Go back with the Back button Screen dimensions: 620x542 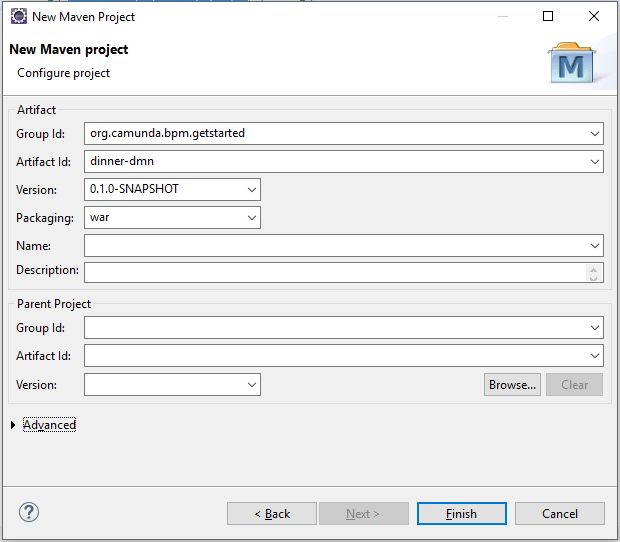(272, 513)
